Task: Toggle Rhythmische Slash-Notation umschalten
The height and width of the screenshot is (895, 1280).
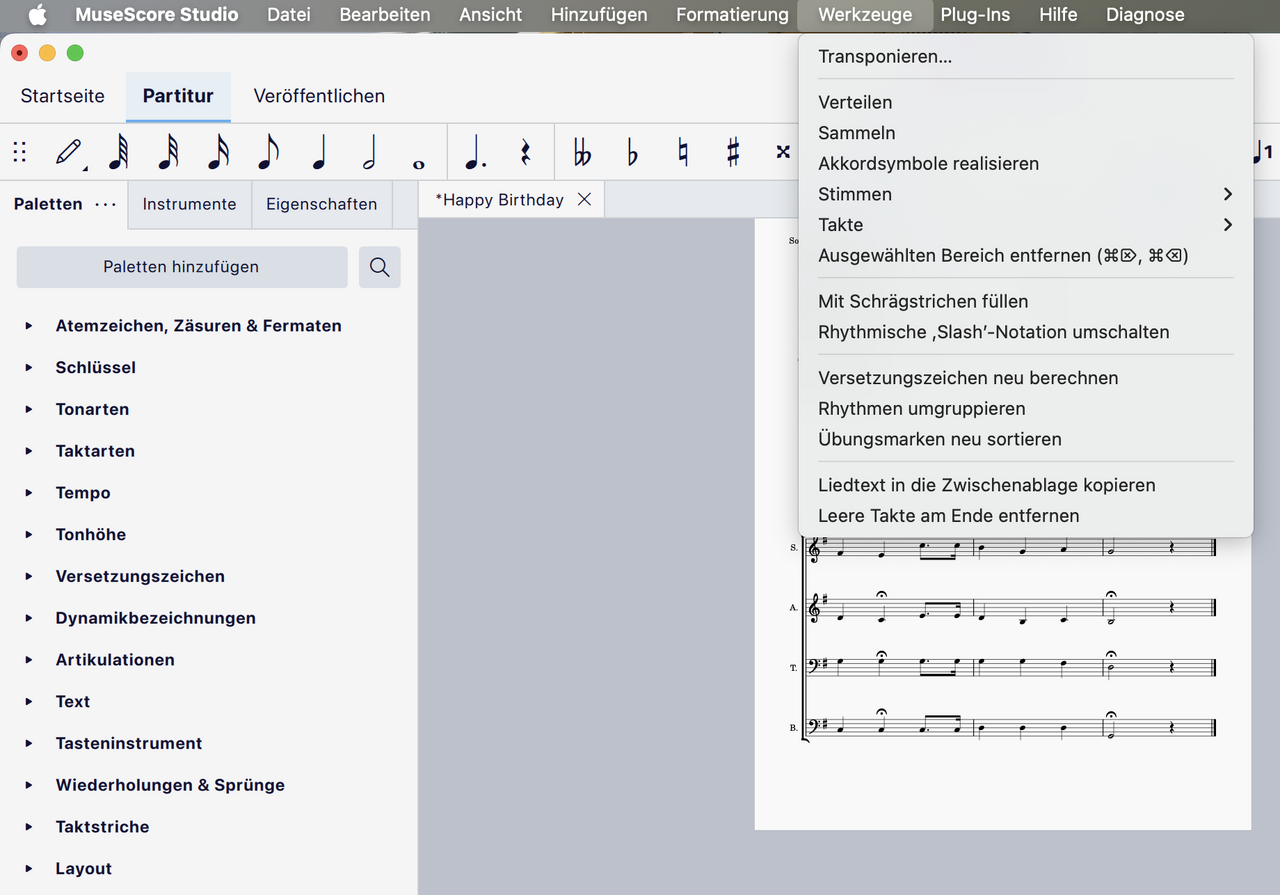Action: (x=1025, y=332)
